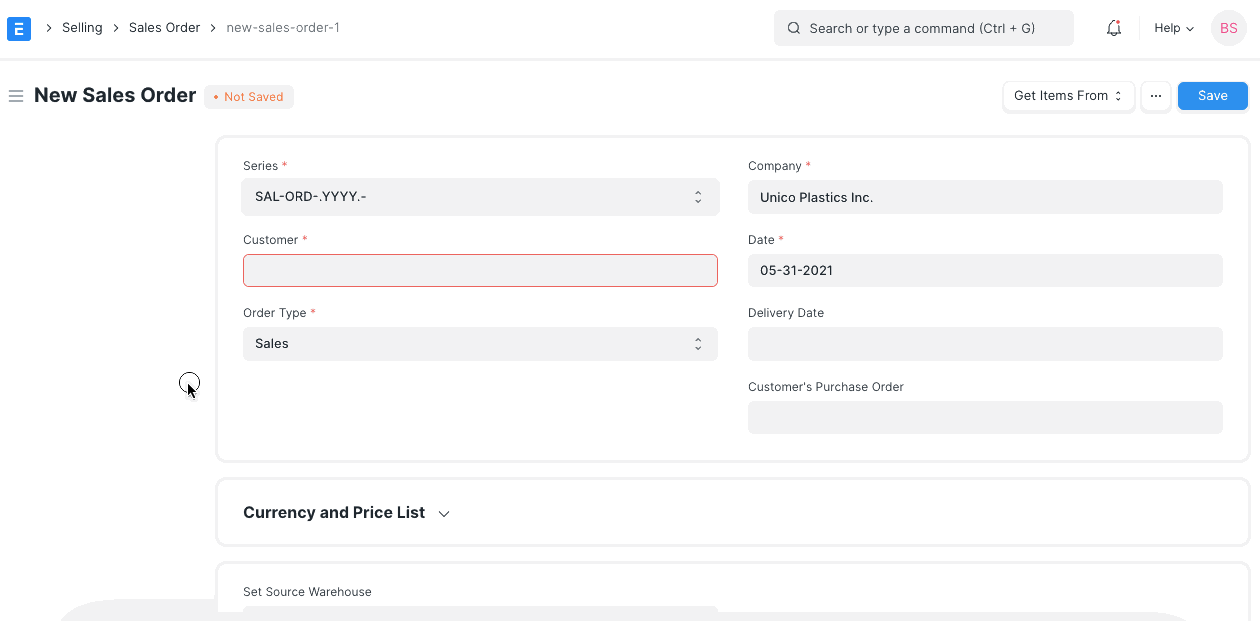Viewport: 1260px width, 621px height.
Task: Click the new-sales-order-1 breadcrumb link
Action: point(282,27)
